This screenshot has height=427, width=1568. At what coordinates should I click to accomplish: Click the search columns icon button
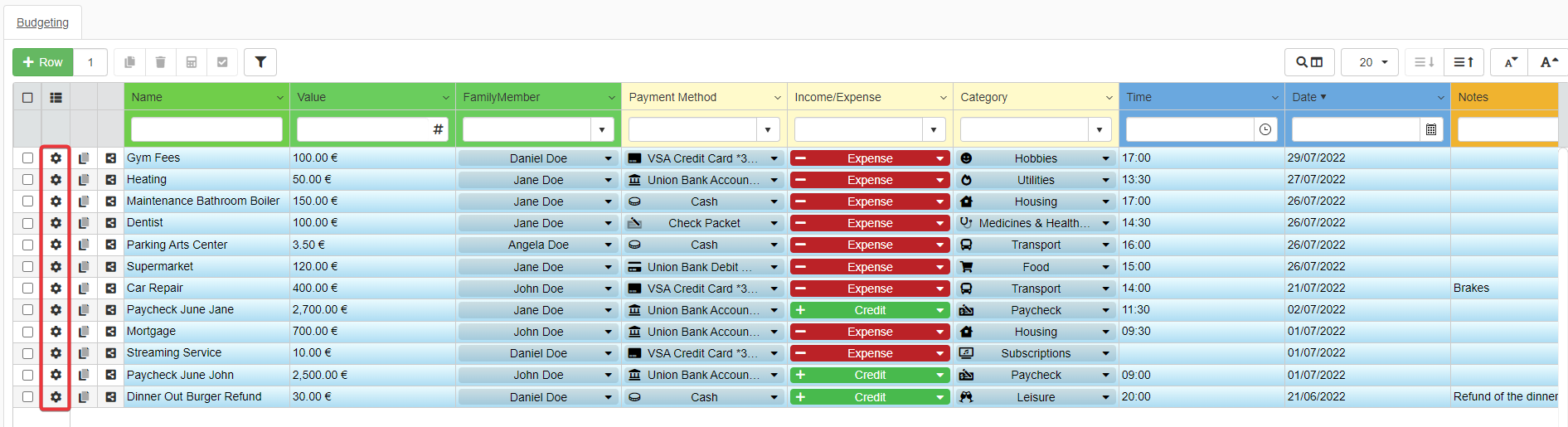[x=1309, y=62]
